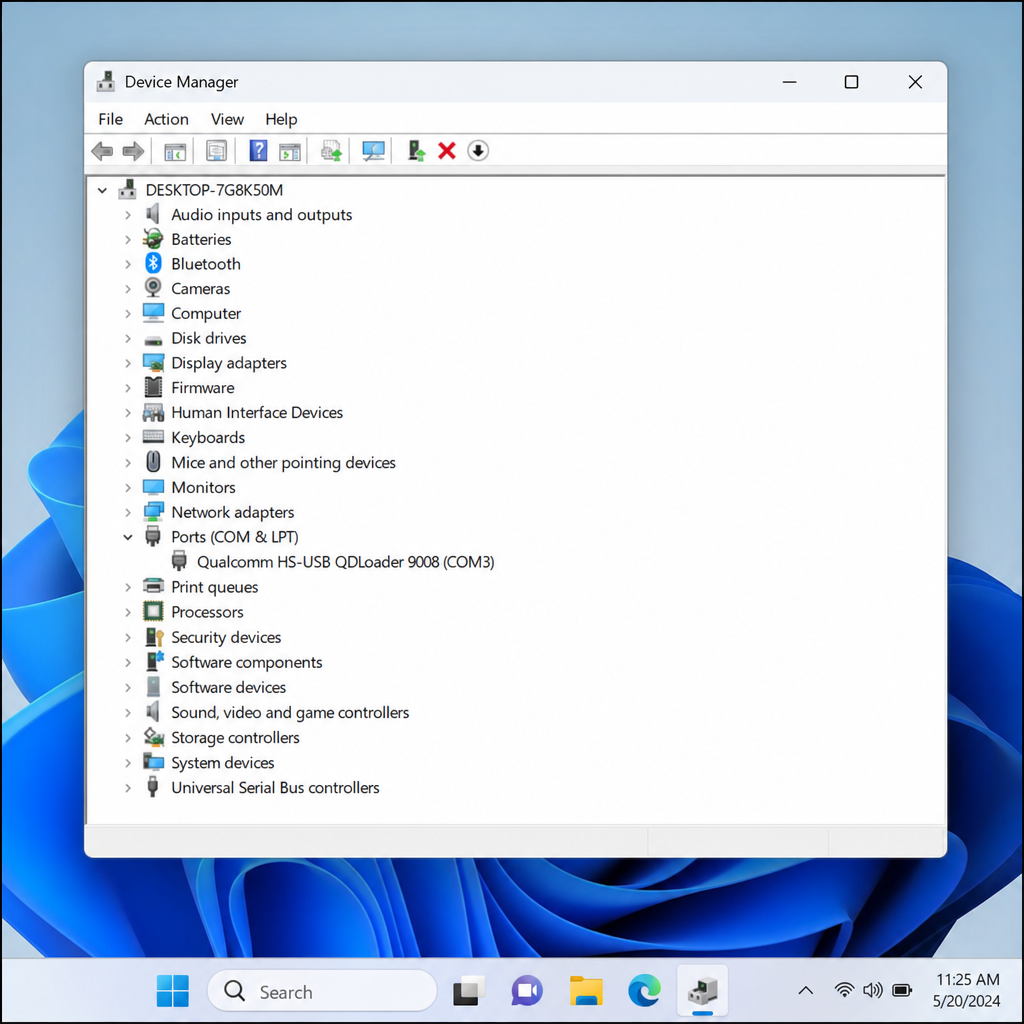Select the Computer category label
The image size is (1024, 1024).
click(x=206, y=313)
